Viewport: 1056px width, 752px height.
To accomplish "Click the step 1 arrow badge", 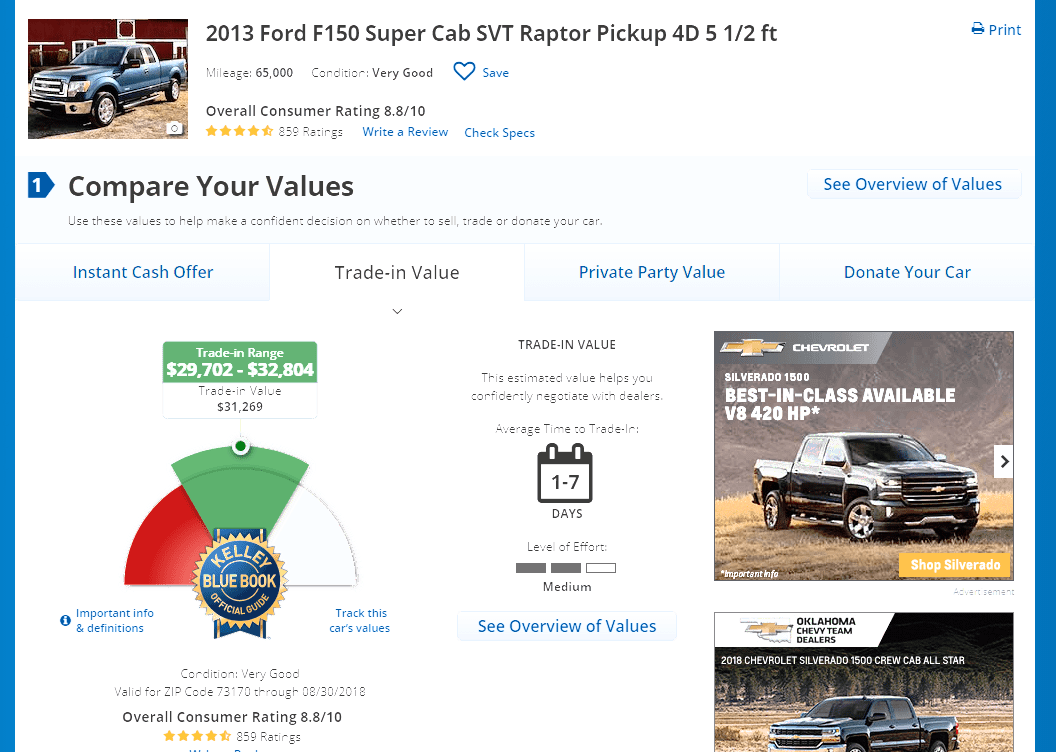I will point(40,185).
